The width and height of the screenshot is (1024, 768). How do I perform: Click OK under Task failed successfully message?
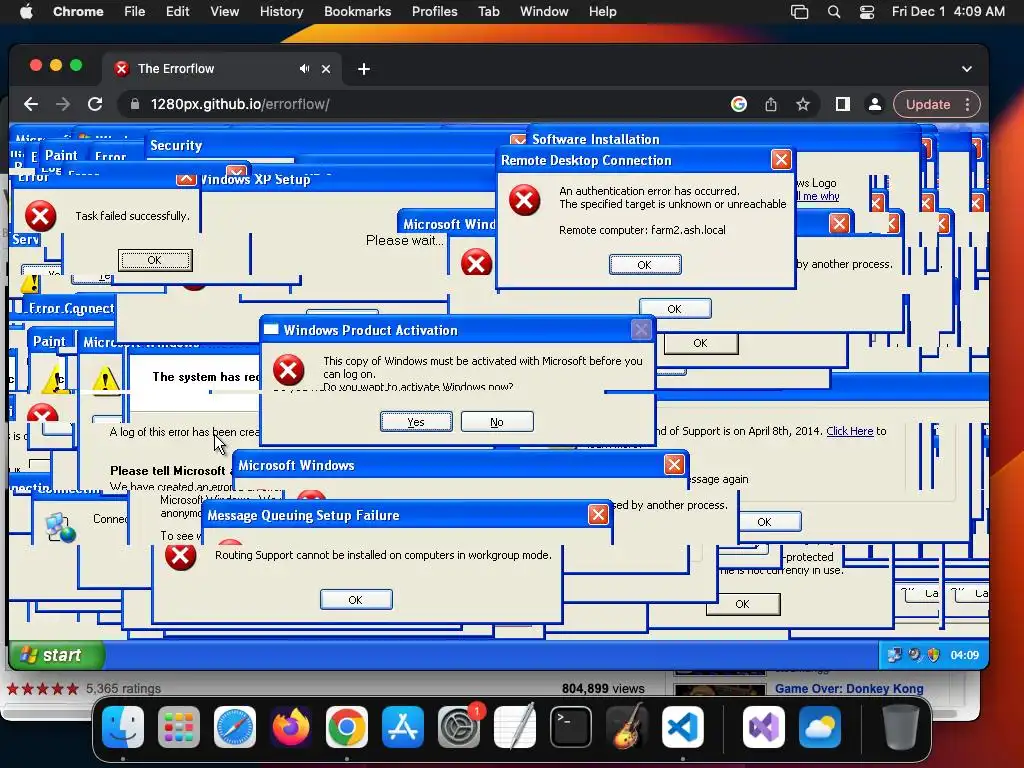pos(155,260)
